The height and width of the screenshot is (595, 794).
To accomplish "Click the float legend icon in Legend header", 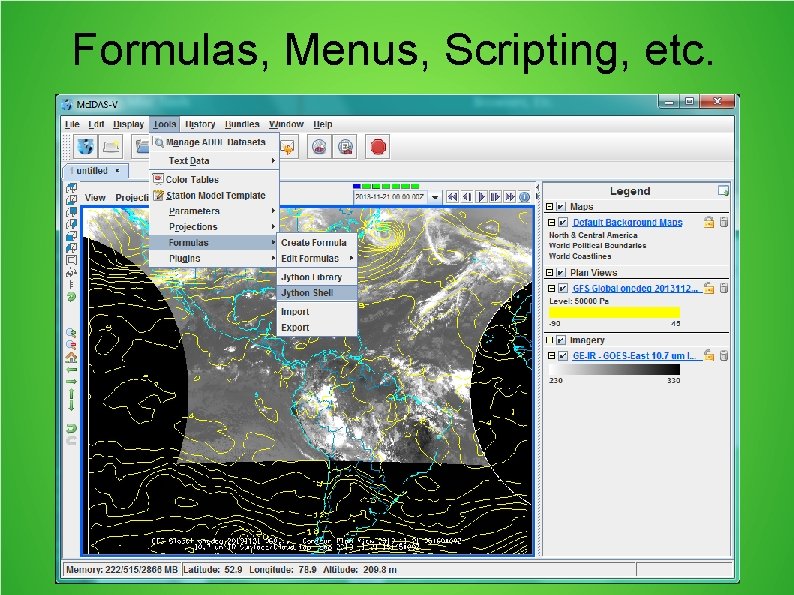I will click(x=723, y=191).
